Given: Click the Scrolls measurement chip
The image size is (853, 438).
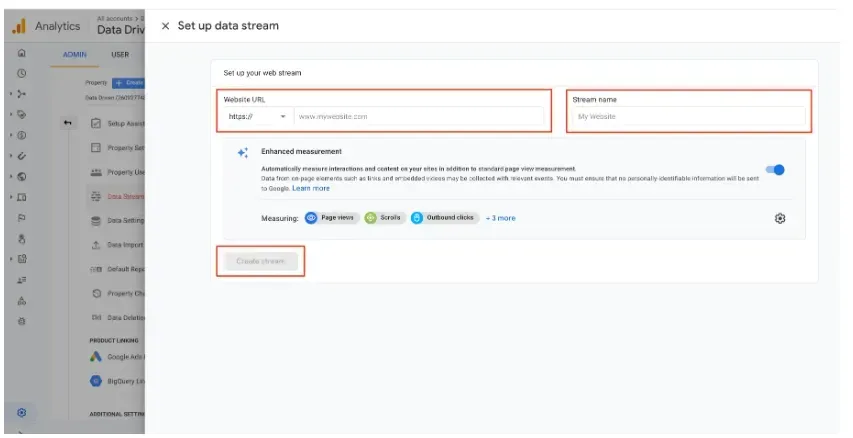Looking at the screenshot, I should pyautogui.click(x=385, y=218).
